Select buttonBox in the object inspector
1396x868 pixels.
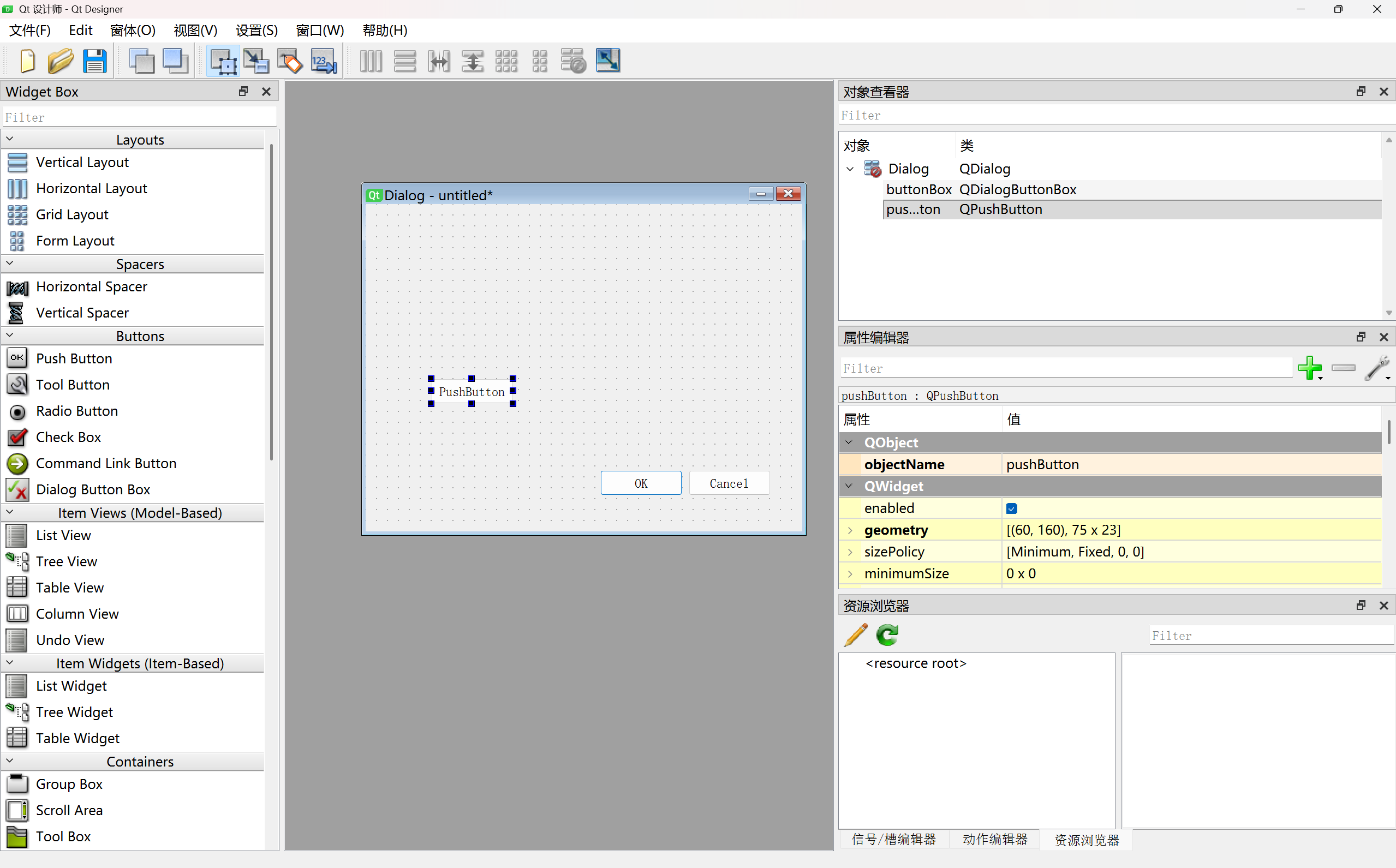coord(918,189)
